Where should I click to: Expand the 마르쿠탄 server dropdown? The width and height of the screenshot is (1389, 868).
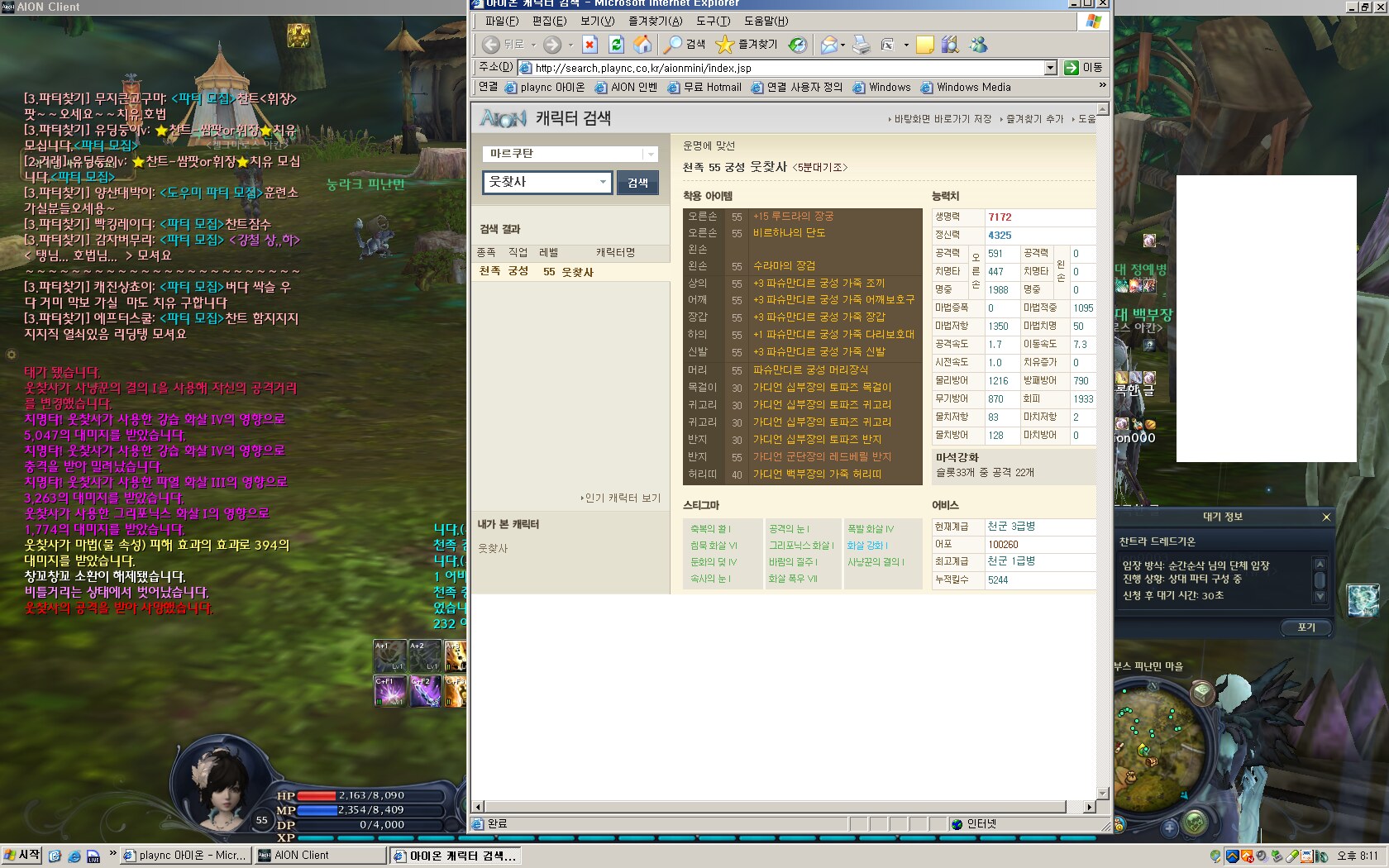(651, 155)
